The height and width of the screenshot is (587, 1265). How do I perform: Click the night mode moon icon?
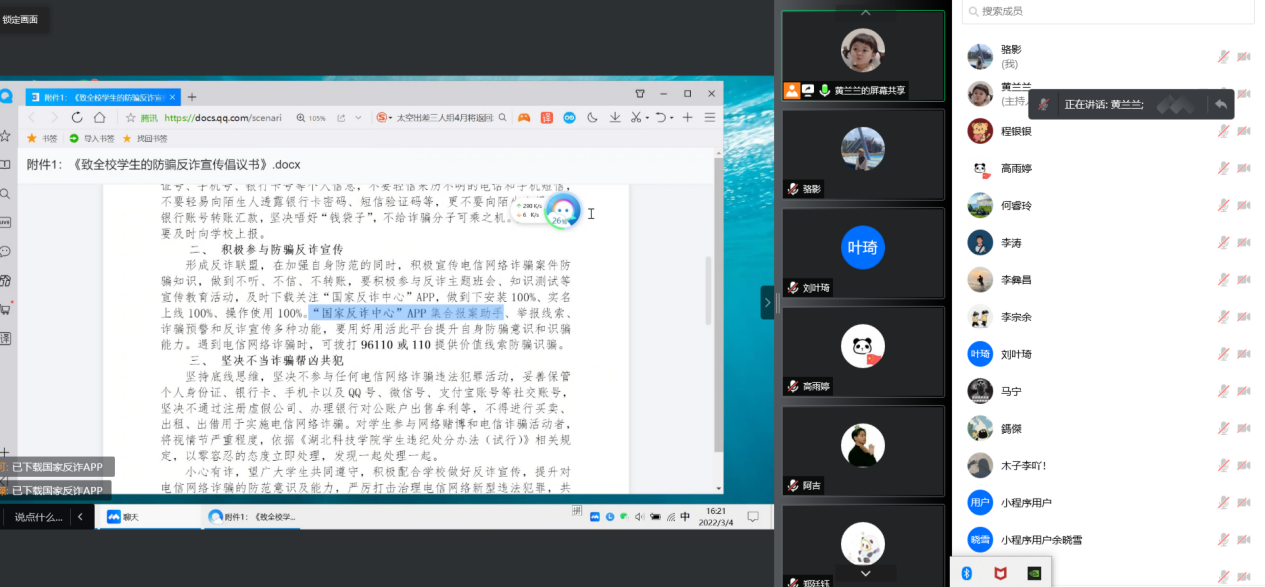pos(592,117)
